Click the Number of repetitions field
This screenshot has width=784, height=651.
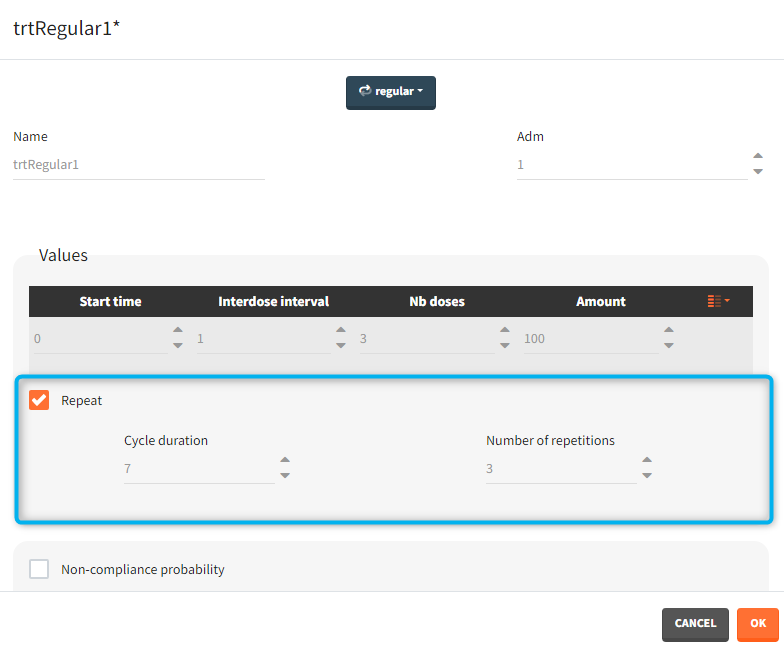[560, 468]
